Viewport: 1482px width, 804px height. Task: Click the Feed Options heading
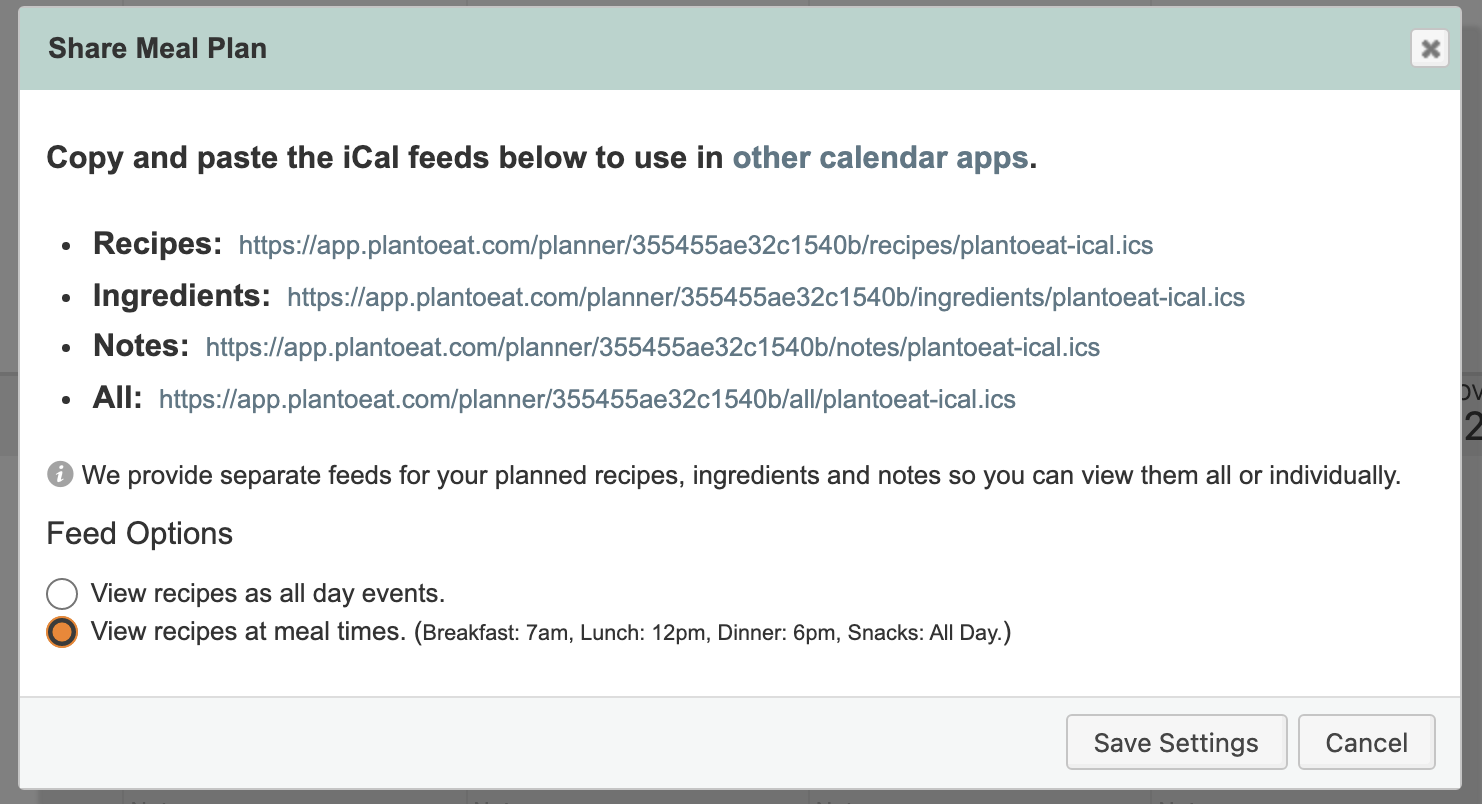pyautogui.click(x=140, y=534)
